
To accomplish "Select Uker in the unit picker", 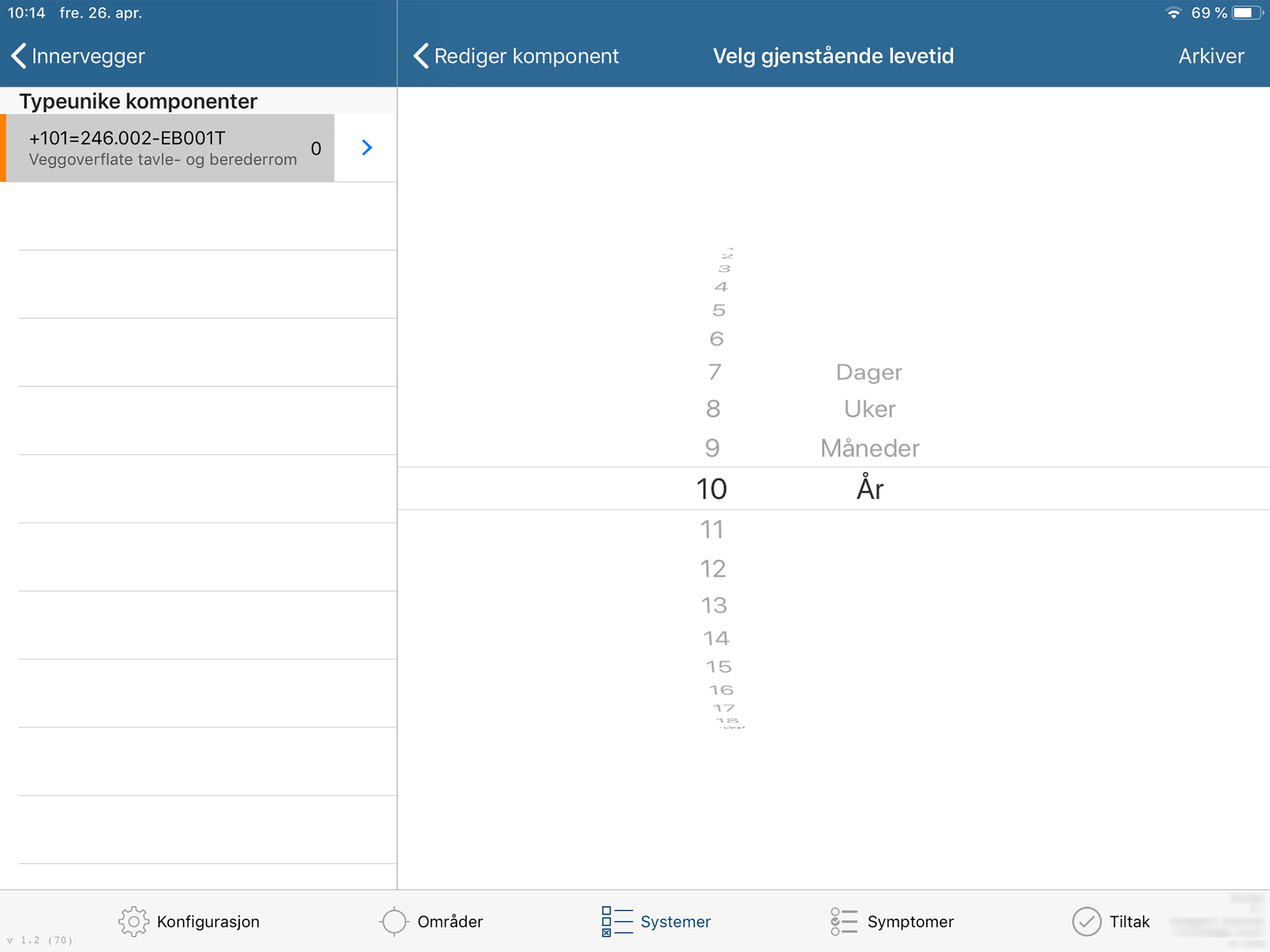I will tap(869, 409).
